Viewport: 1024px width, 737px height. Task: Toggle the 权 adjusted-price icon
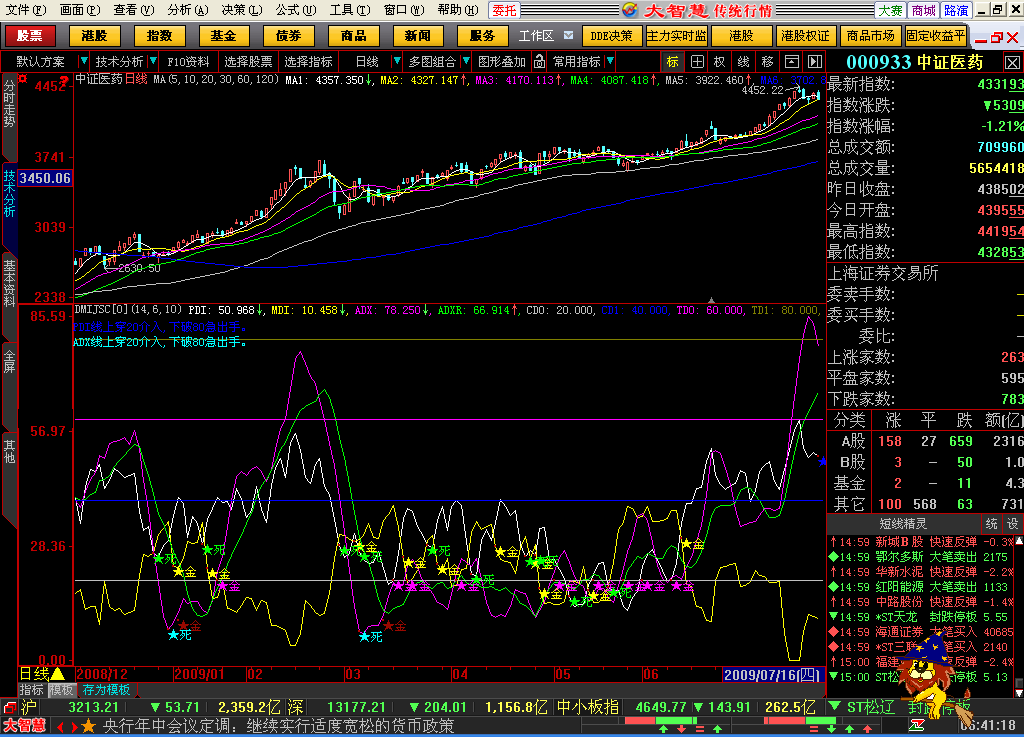(x=720, y=61)
